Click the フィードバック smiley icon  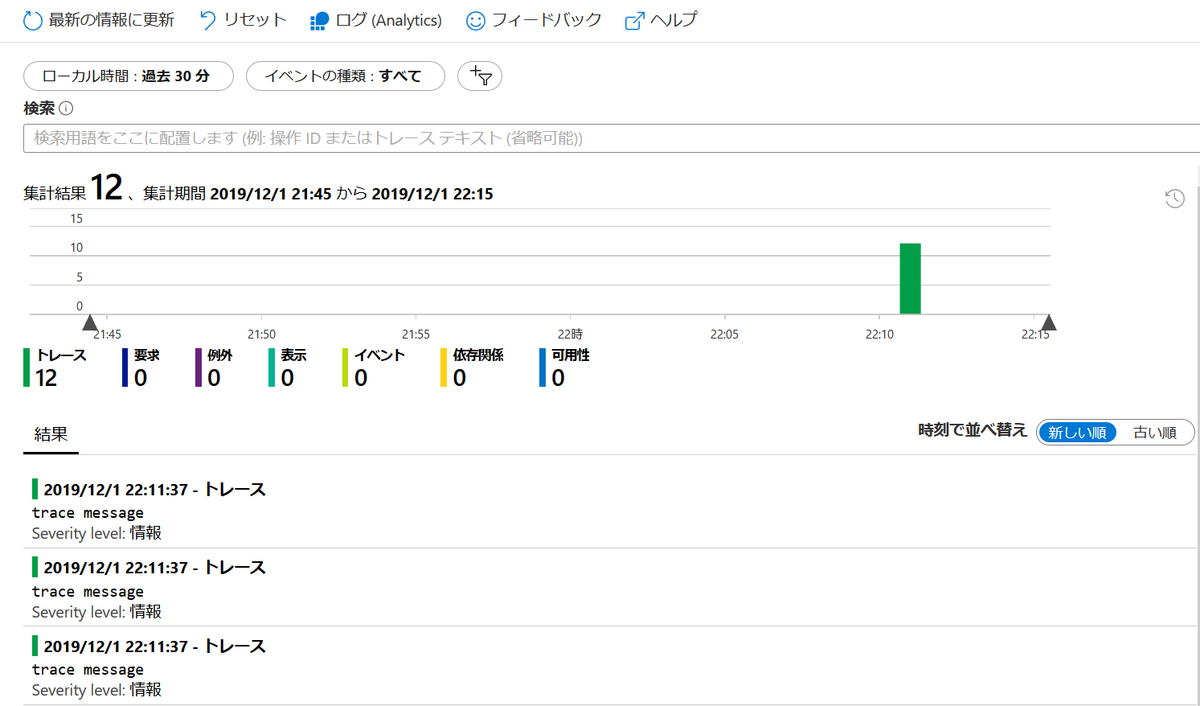476,20
